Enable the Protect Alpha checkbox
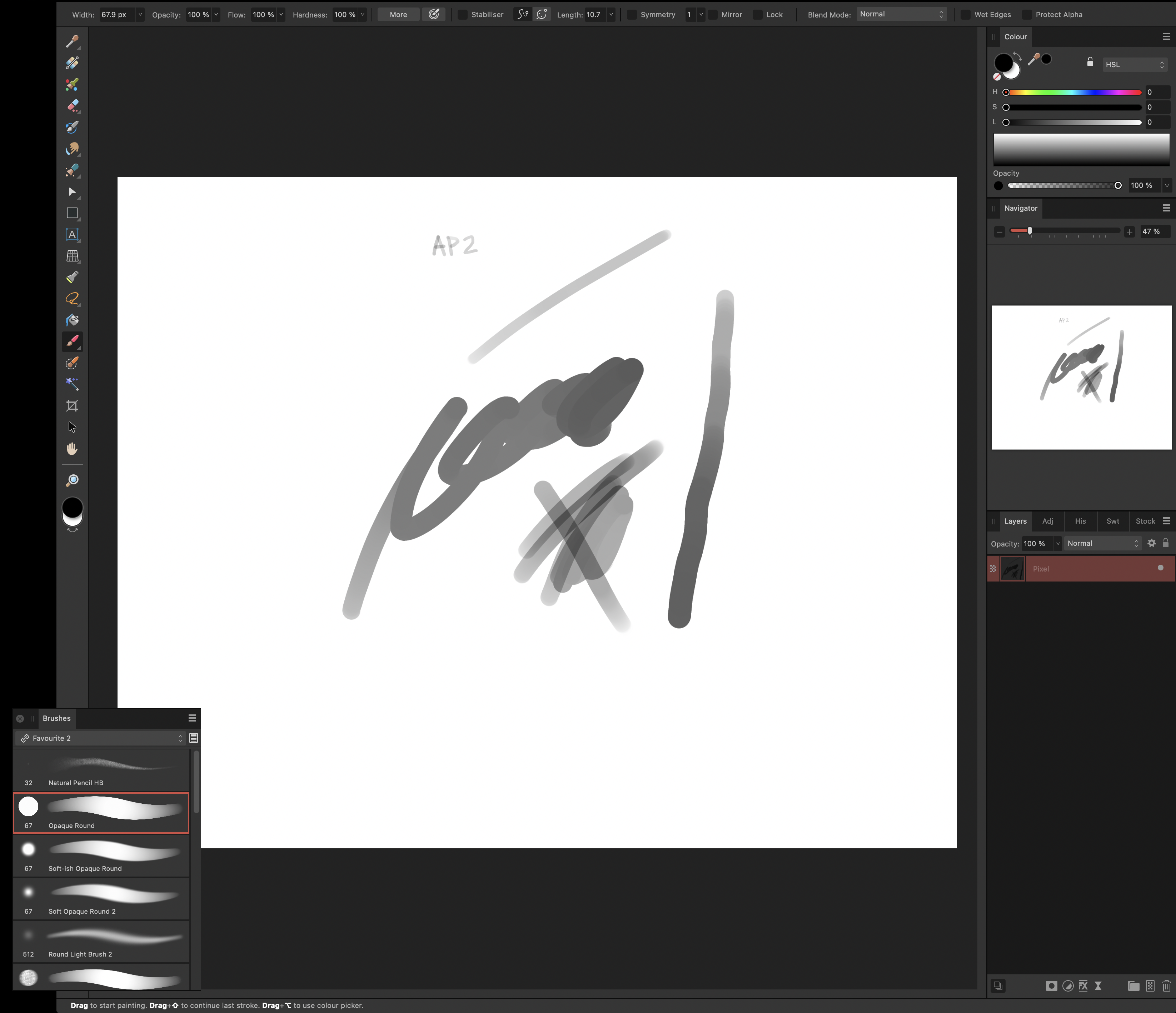The height and width of the screenshot is (1013, 1176). coord(1027,15)
